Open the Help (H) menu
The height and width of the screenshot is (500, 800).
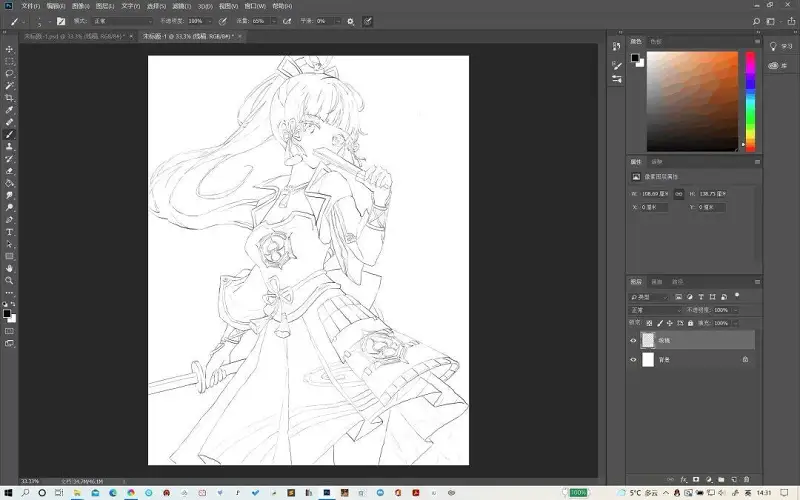[282, 6]
